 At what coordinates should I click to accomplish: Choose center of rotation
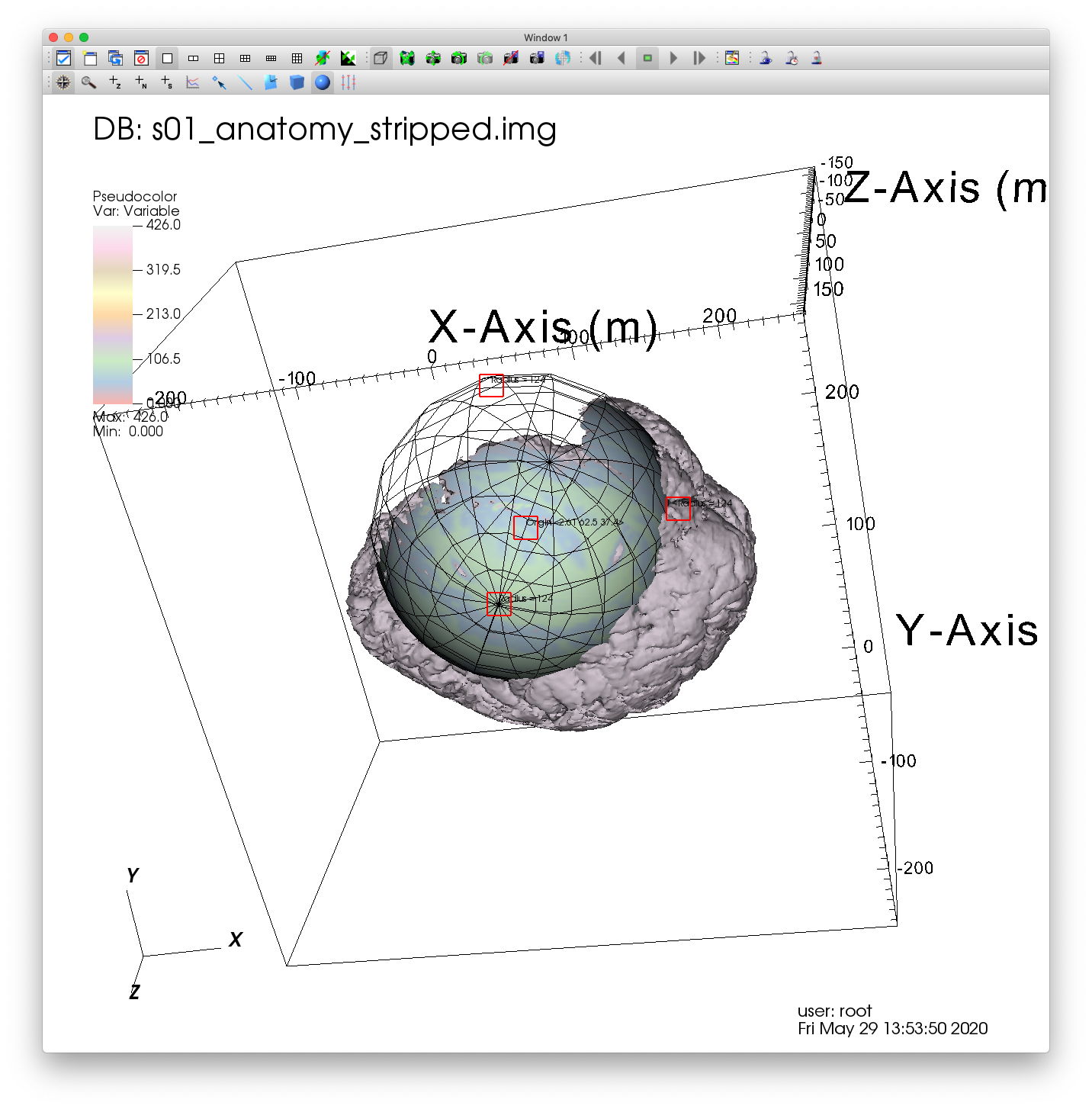coord(563,58)
